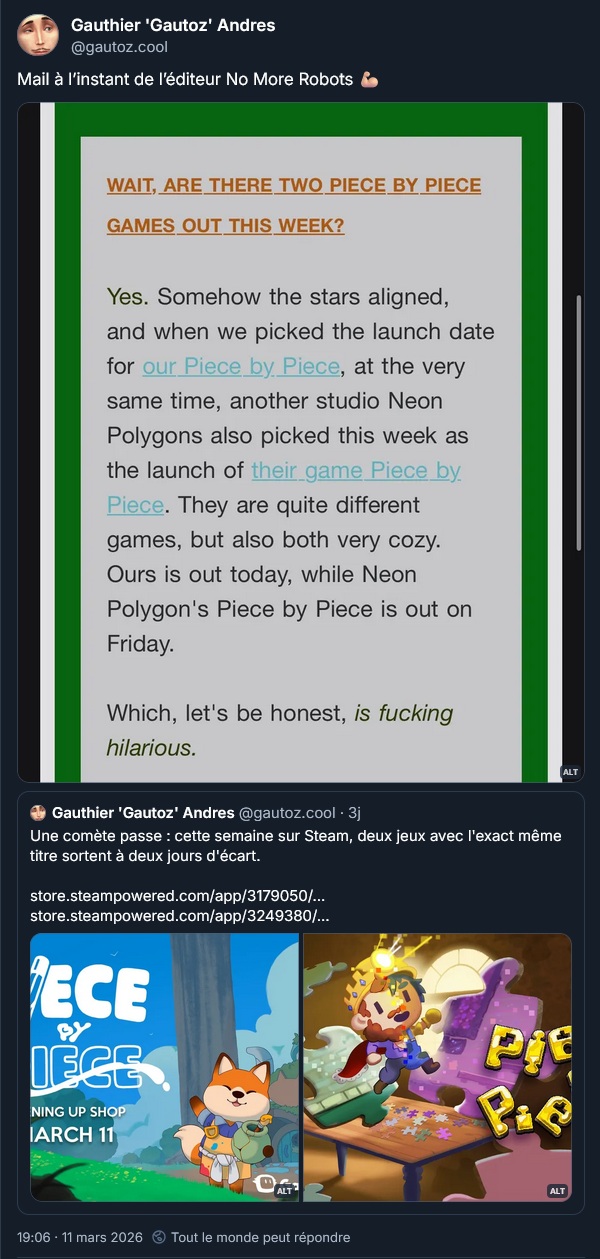Image resolution: width=600 pixels, height=1259 pixels.
Task: Click small avatar in the quoted post
Action: coord(39,812)
